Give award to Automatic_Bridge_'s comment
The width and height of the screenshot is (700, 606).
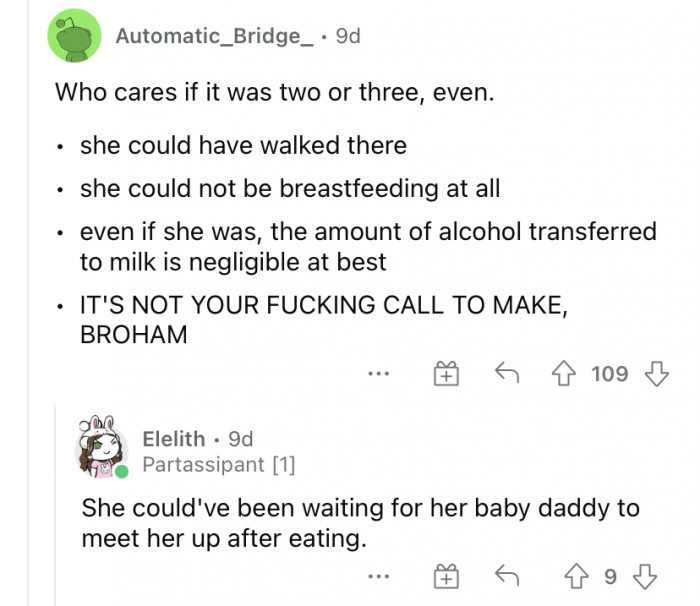click(x=444, y=374)
